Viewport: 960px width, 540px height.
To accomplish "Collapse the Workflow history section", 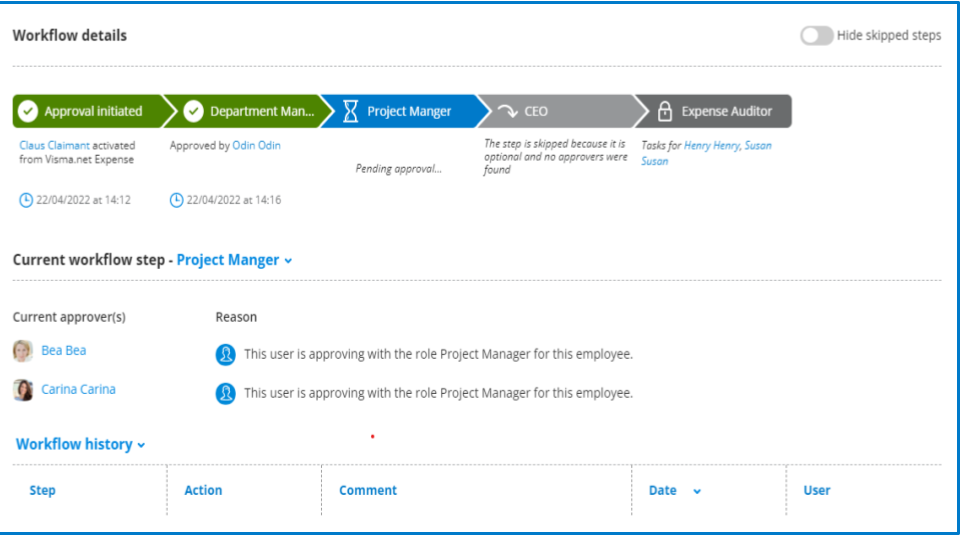I will pos(141,445).
